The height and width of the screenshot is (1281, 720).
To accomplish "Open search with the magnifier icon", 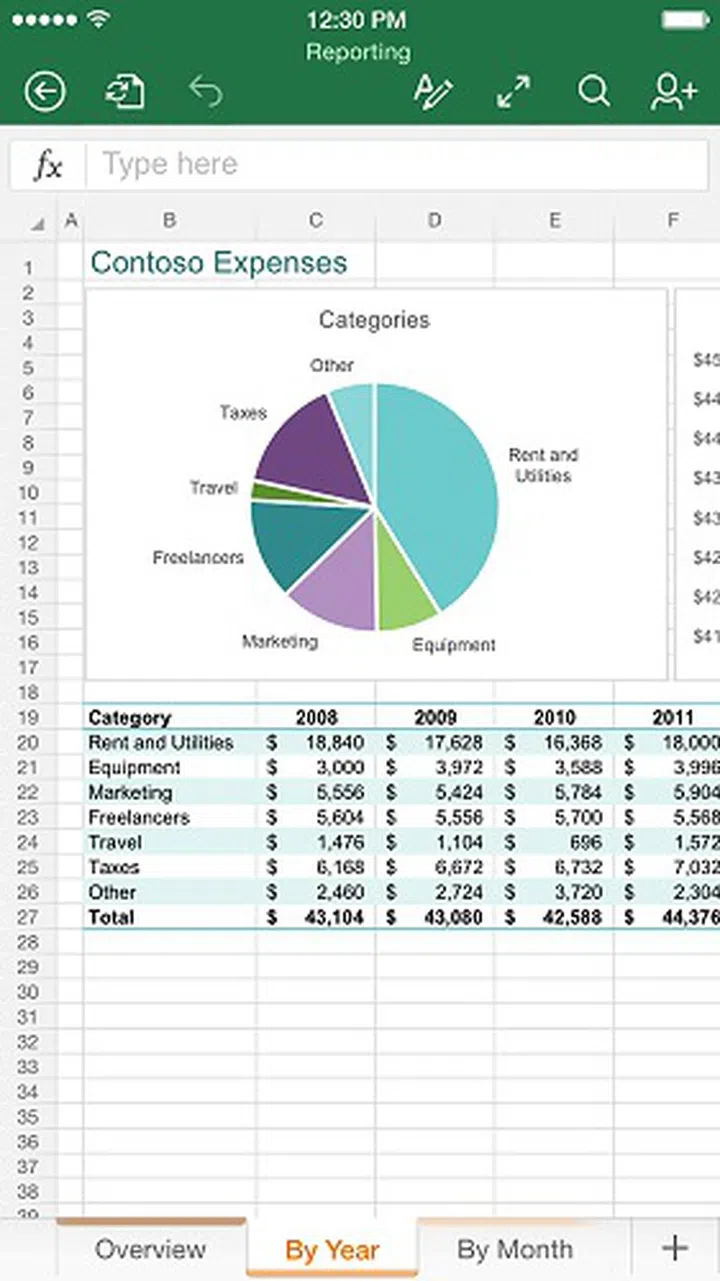I will [594, 92].
